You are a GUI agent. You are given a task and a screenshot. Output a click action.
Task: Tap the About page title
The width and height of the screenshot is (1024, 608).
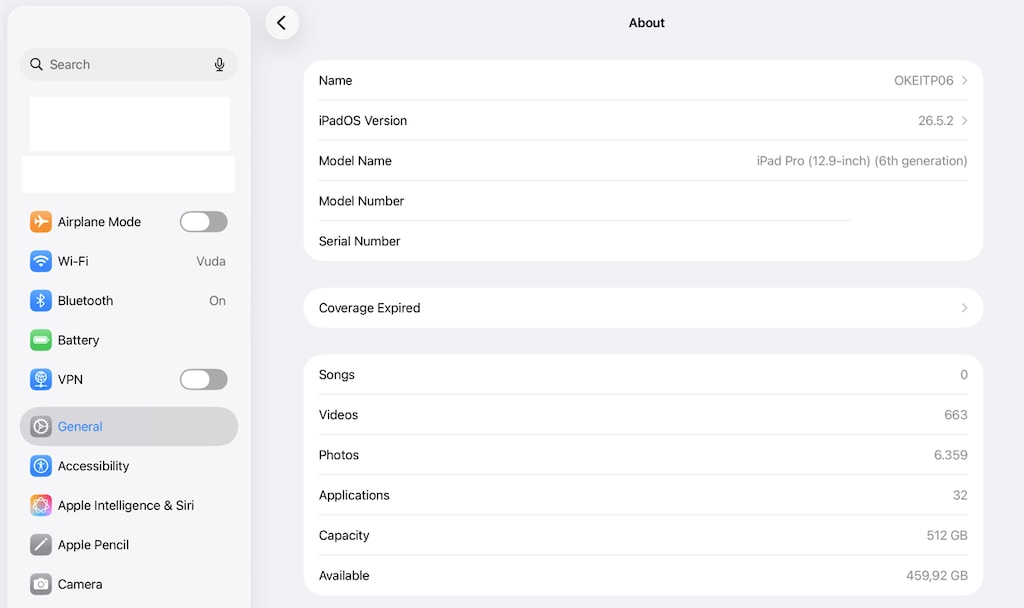pyautogui.click(x=647, y=23)
